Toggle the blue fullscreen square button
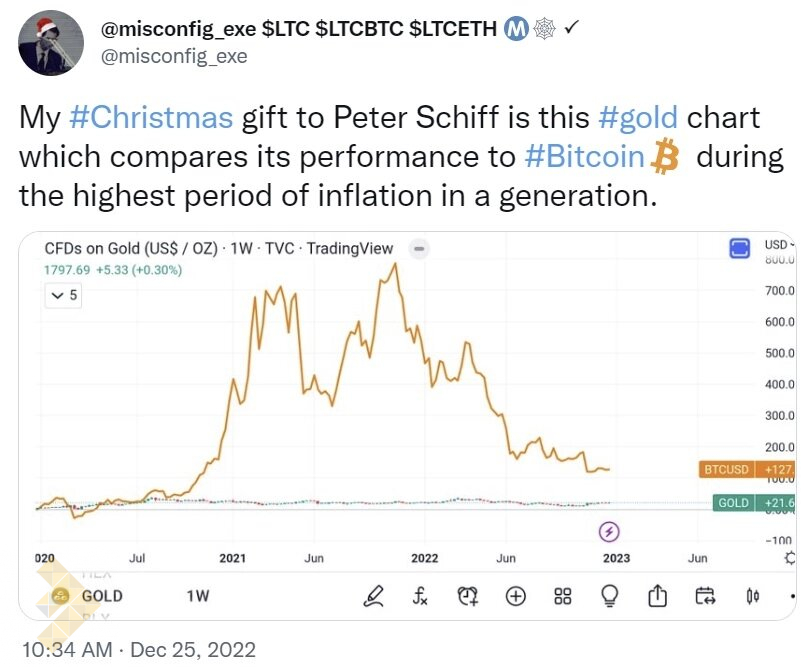The width and height of the screenshot is (812, 667). click(x=741, y=248)
